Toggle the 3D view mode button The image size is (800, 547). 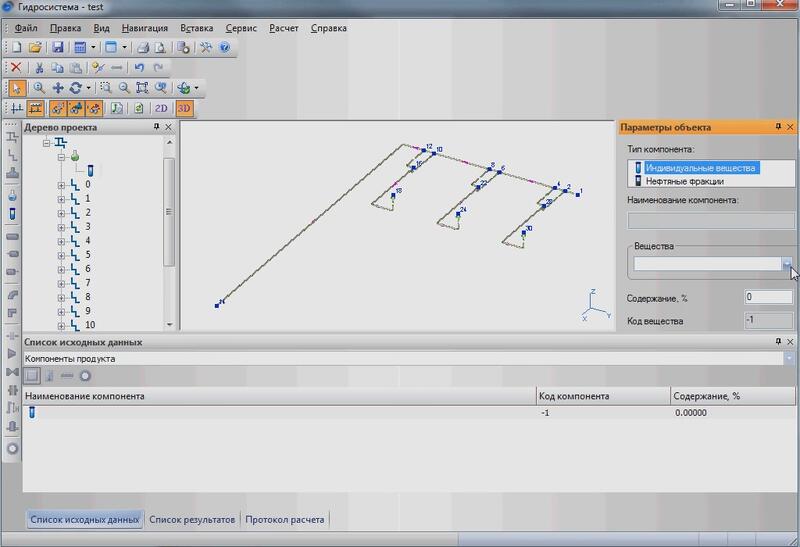(x=185, y=108)
